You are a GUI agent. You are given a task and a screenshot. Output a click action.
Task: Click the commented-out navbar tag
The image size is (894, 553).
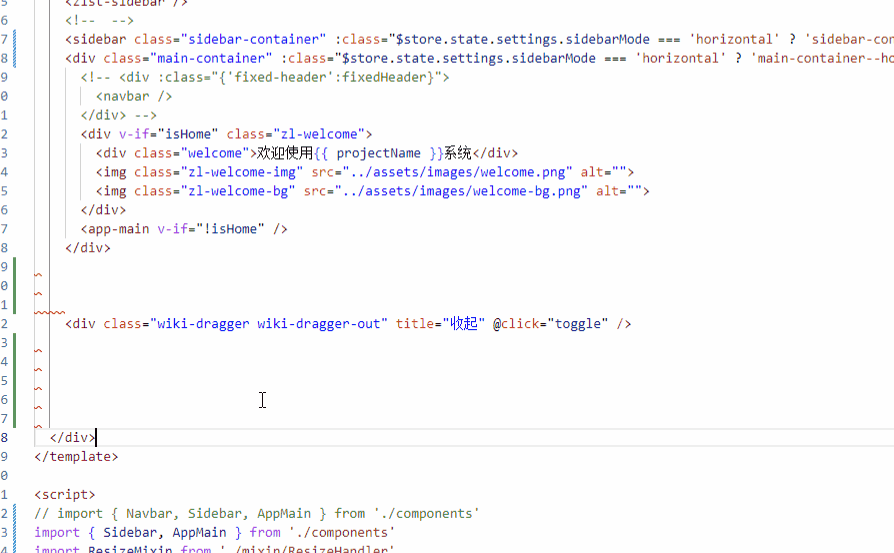pyautogui.click(x=133, y=97)
